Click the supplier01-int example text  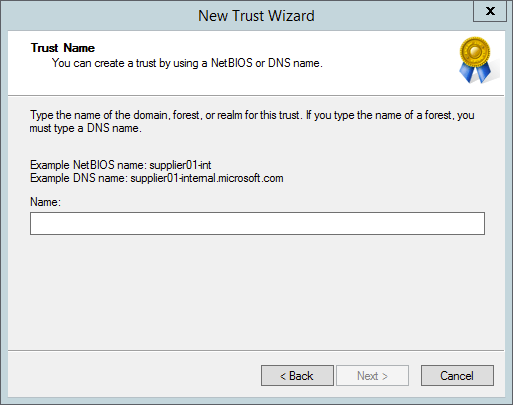(x=180, y=165)
